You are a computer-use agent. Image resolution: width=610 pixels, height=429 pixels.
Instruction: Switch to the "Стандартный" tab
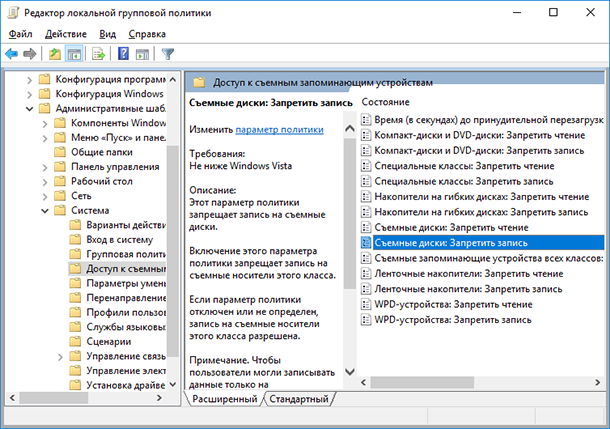(299, 399)
